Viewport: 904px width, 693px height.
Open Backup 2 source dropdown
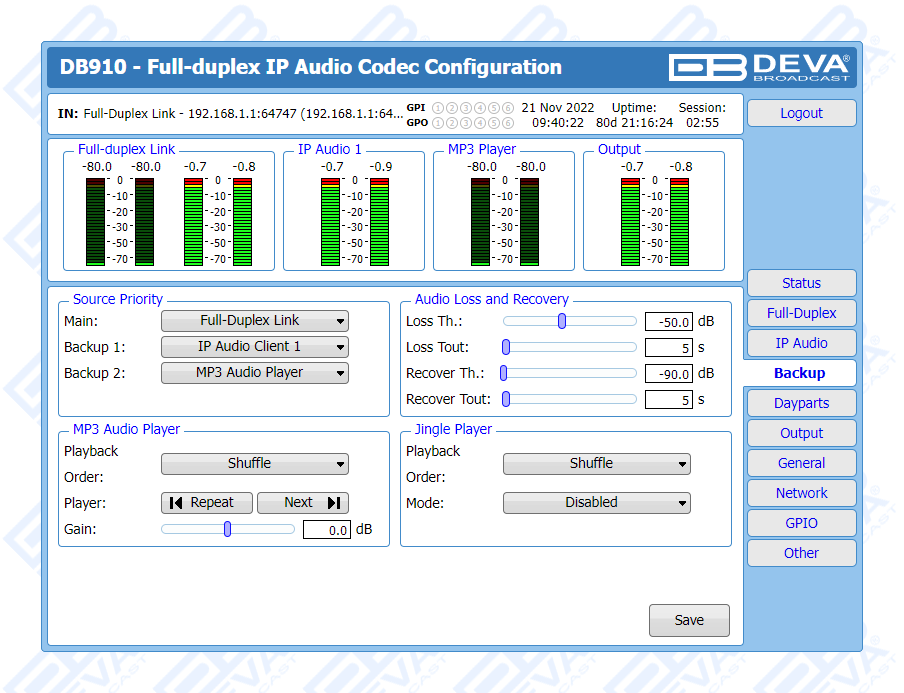(255, 373)
